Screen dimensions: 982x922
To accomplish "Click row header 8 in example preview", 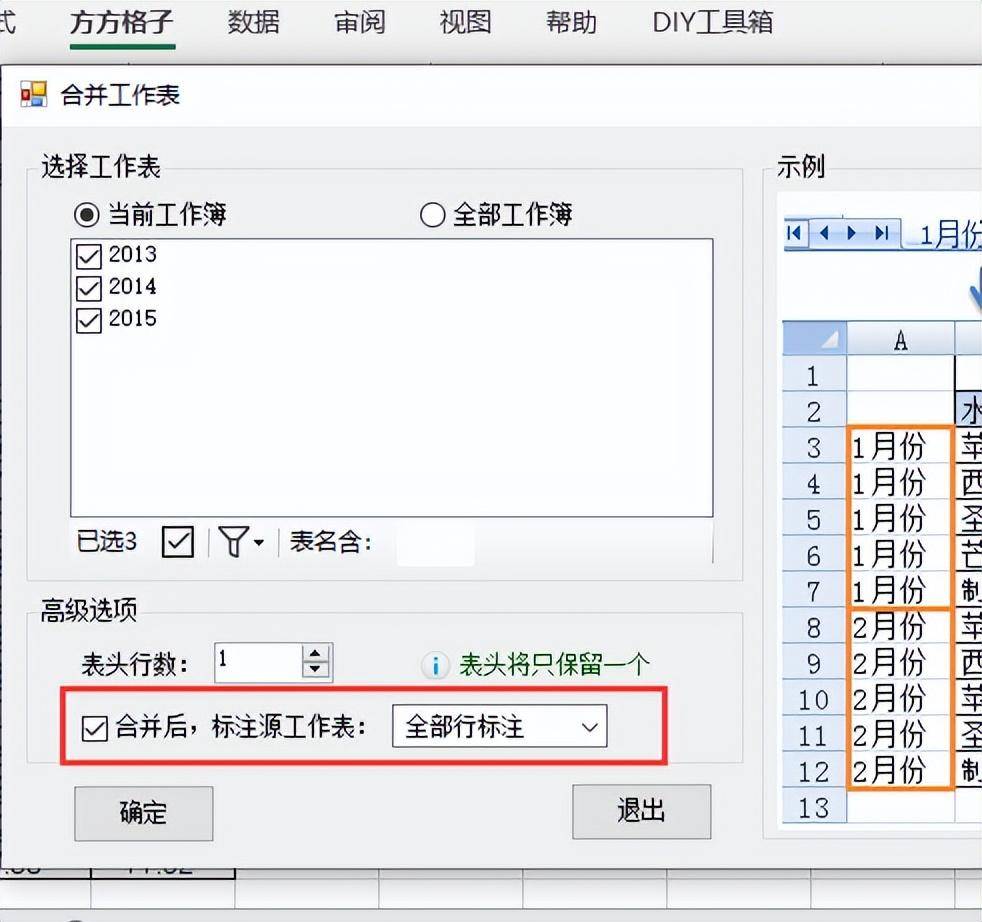I will 814,627.
